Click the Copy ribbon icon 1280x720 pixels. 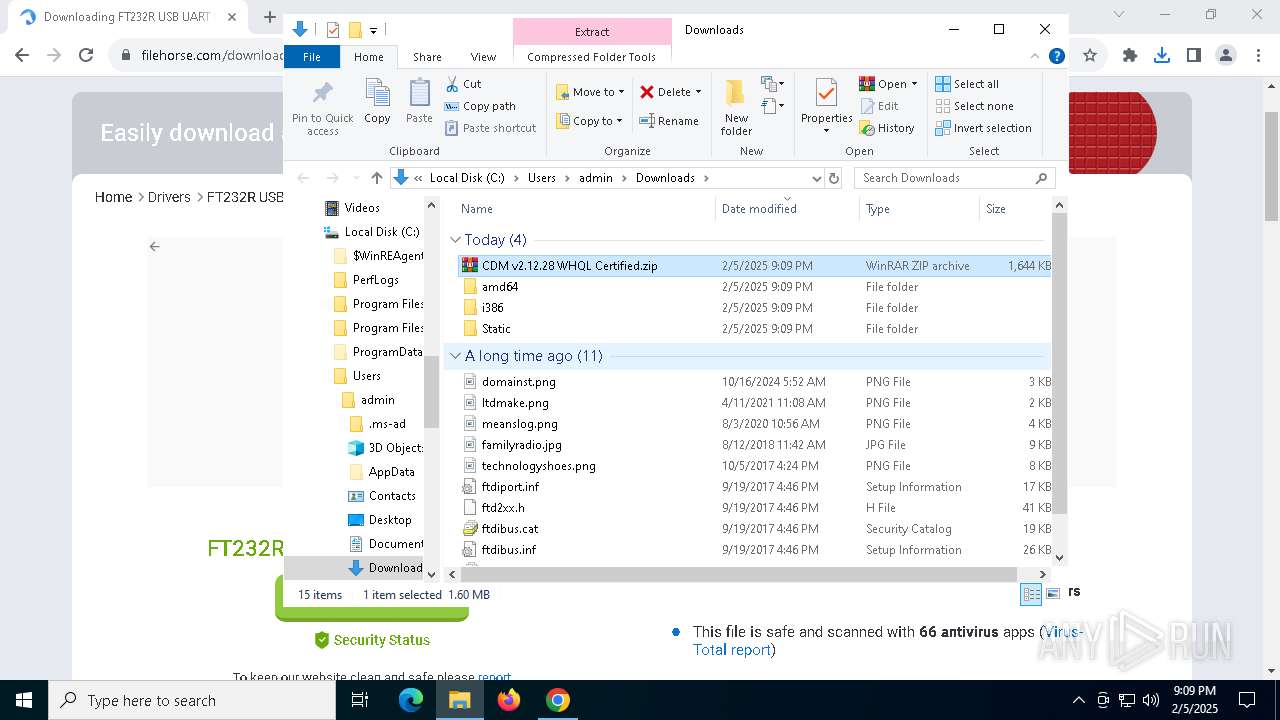tap(377, 101)
